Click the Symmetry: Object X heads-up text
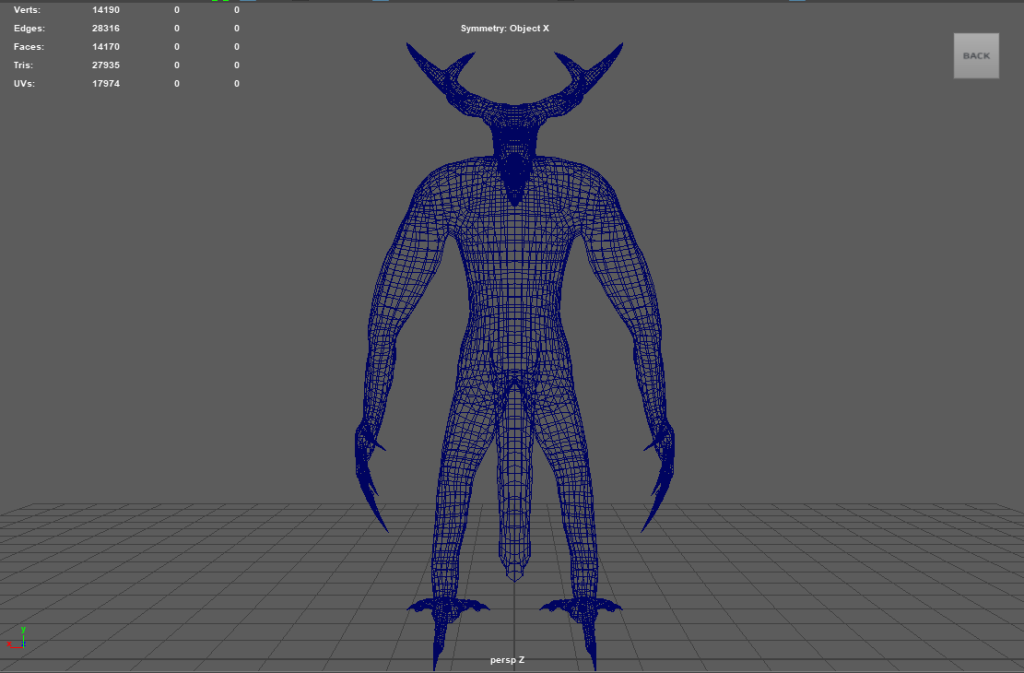 (x=505, y=28)
